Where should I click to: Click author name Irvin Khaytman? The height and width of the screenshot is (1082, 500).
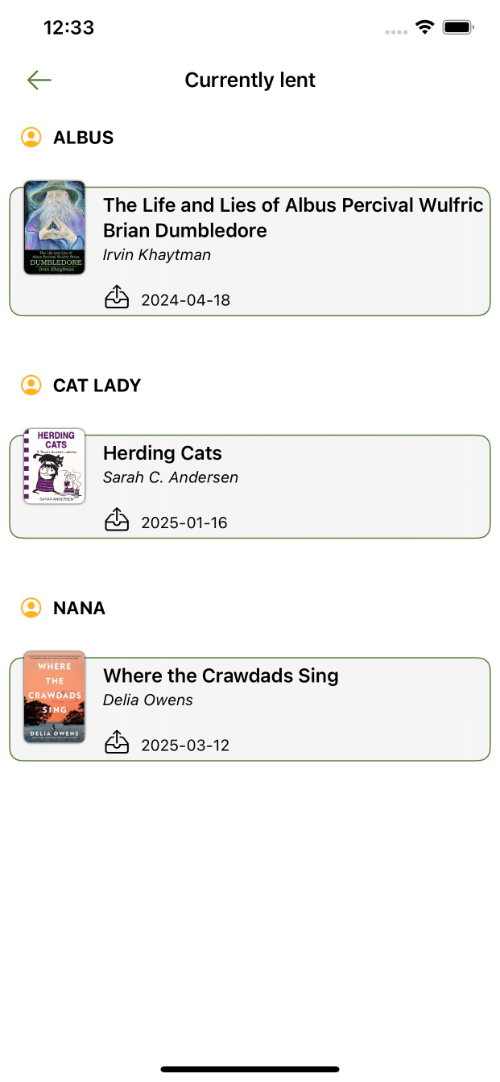tap(157, 255)
